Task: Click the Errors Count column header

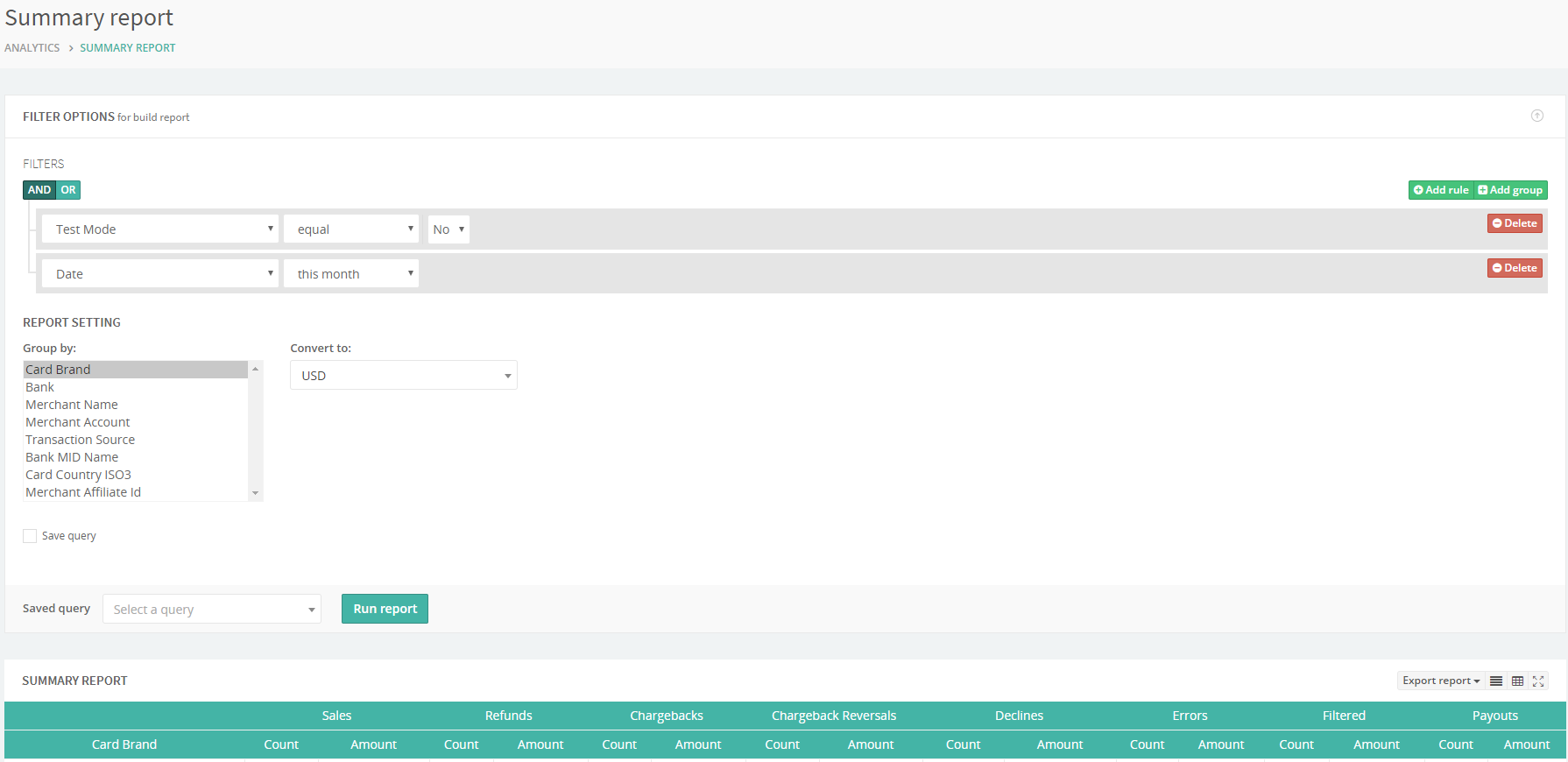Action: pyautogui.click(x=1148, y=744)
